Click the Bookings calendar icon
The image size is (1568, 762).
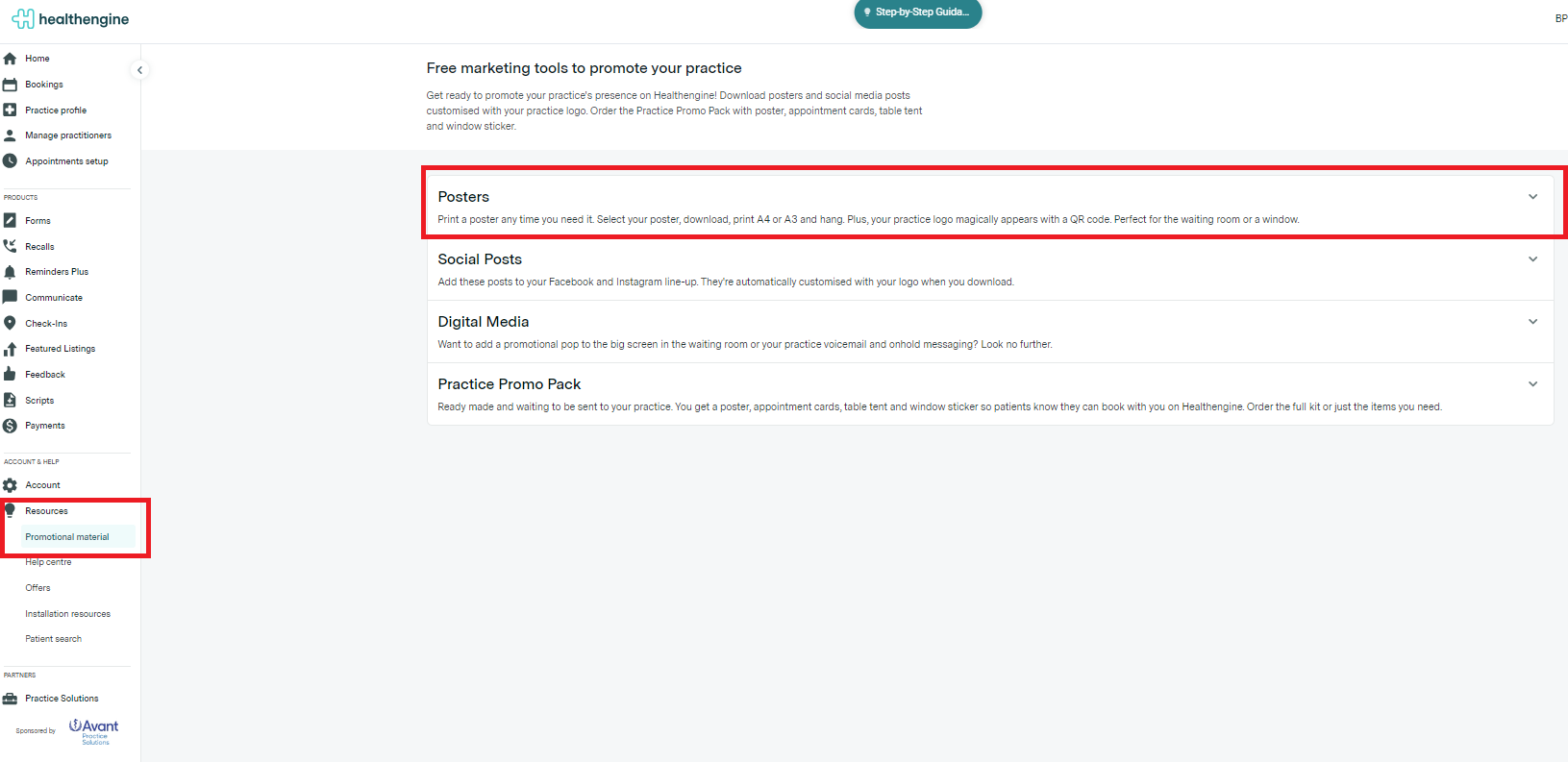(x=11, y=85)
